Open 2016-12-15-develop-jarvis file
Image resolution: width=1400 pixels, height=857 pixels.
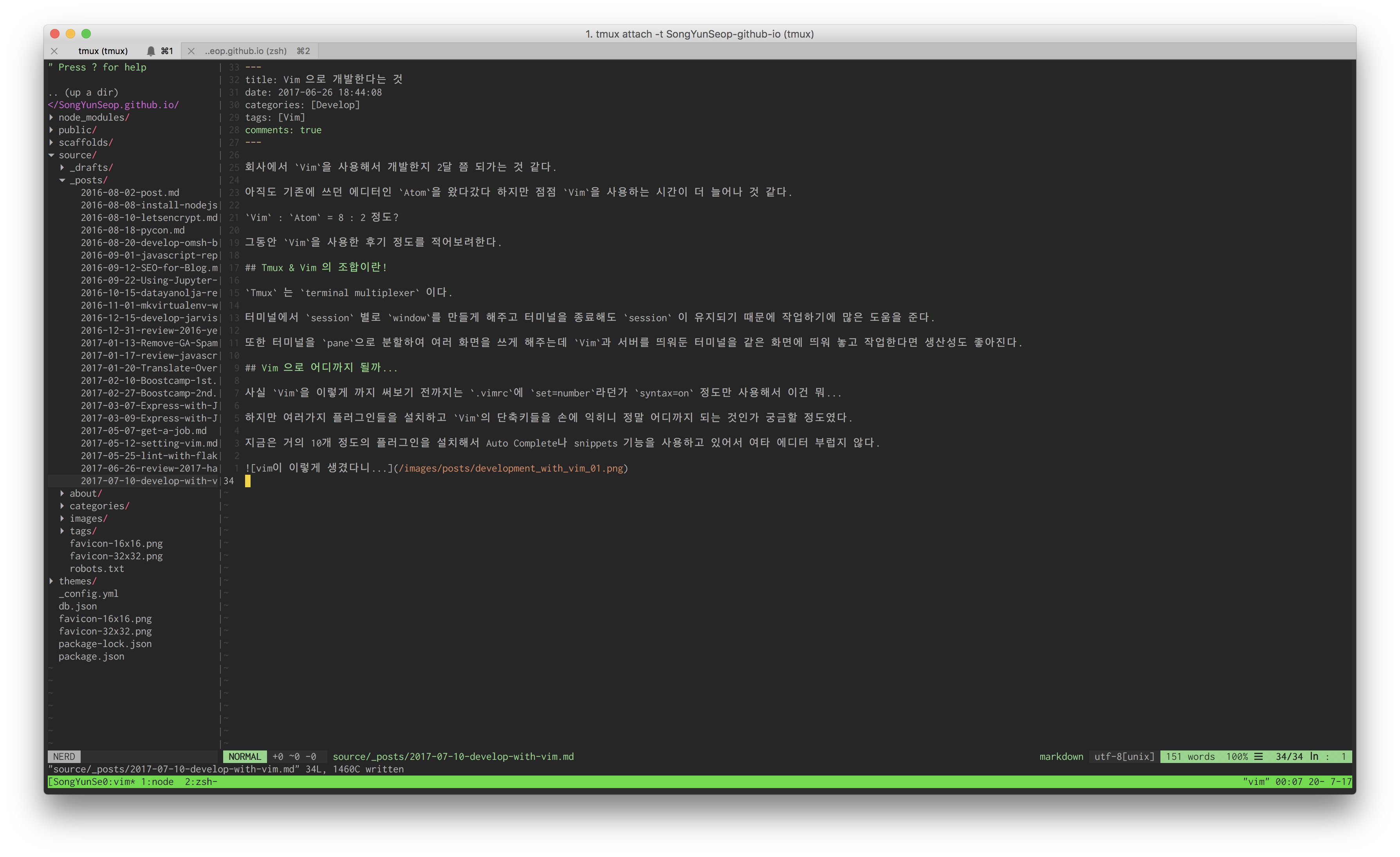tap(149, 318)
